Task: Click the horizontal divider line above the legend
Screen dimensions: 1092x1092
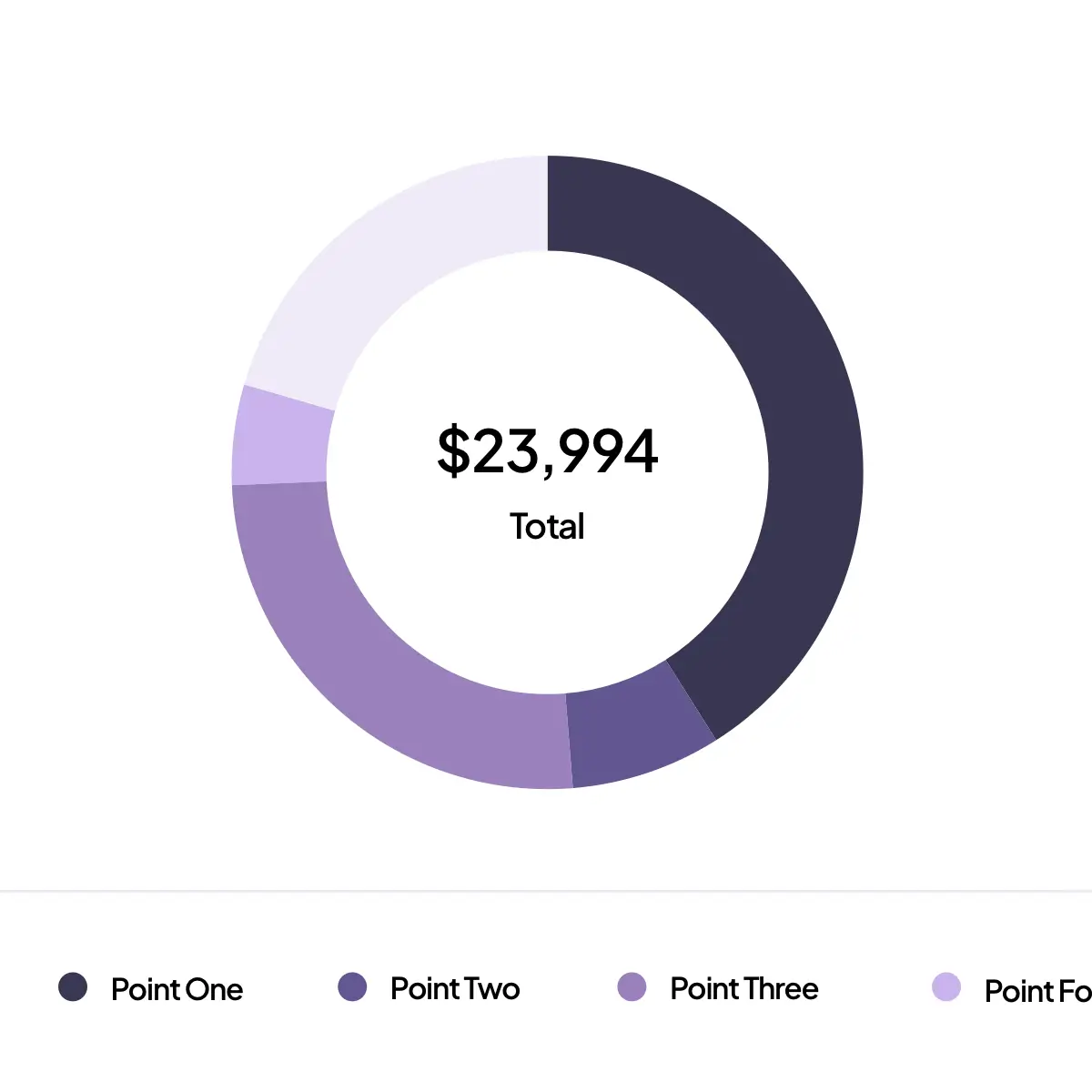Action: 546,891
